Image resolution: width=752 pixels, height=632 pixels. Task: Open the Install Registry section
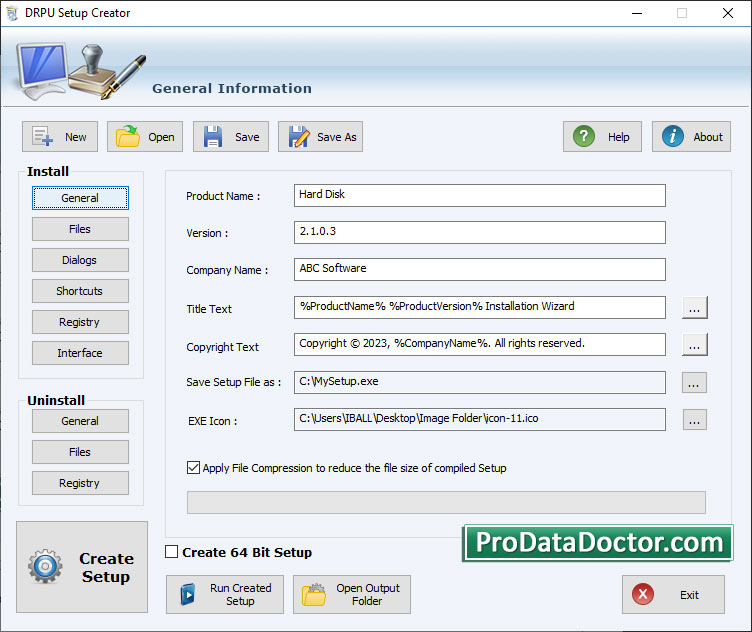[x=80, y=322]
